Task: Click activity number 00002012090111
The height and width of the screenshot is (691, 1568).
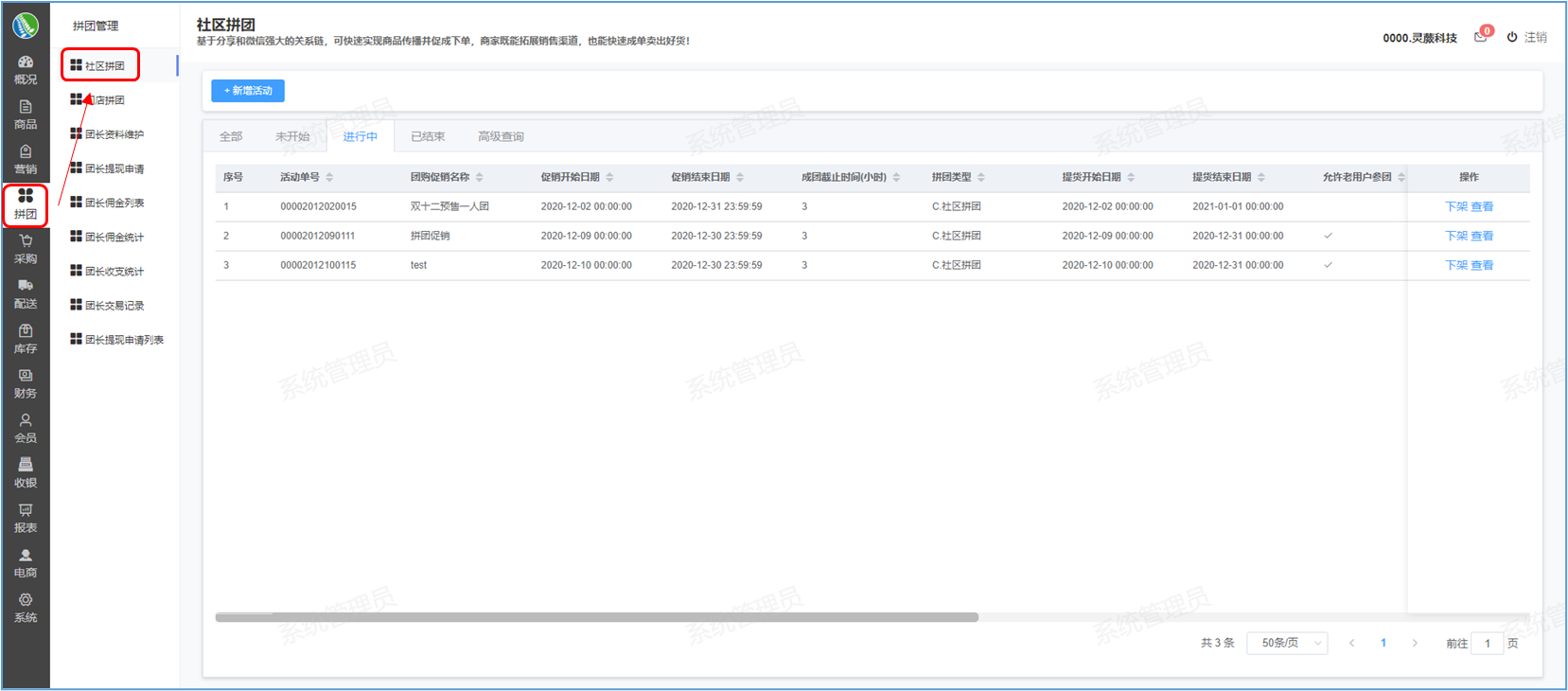Action: click(318, 236)
